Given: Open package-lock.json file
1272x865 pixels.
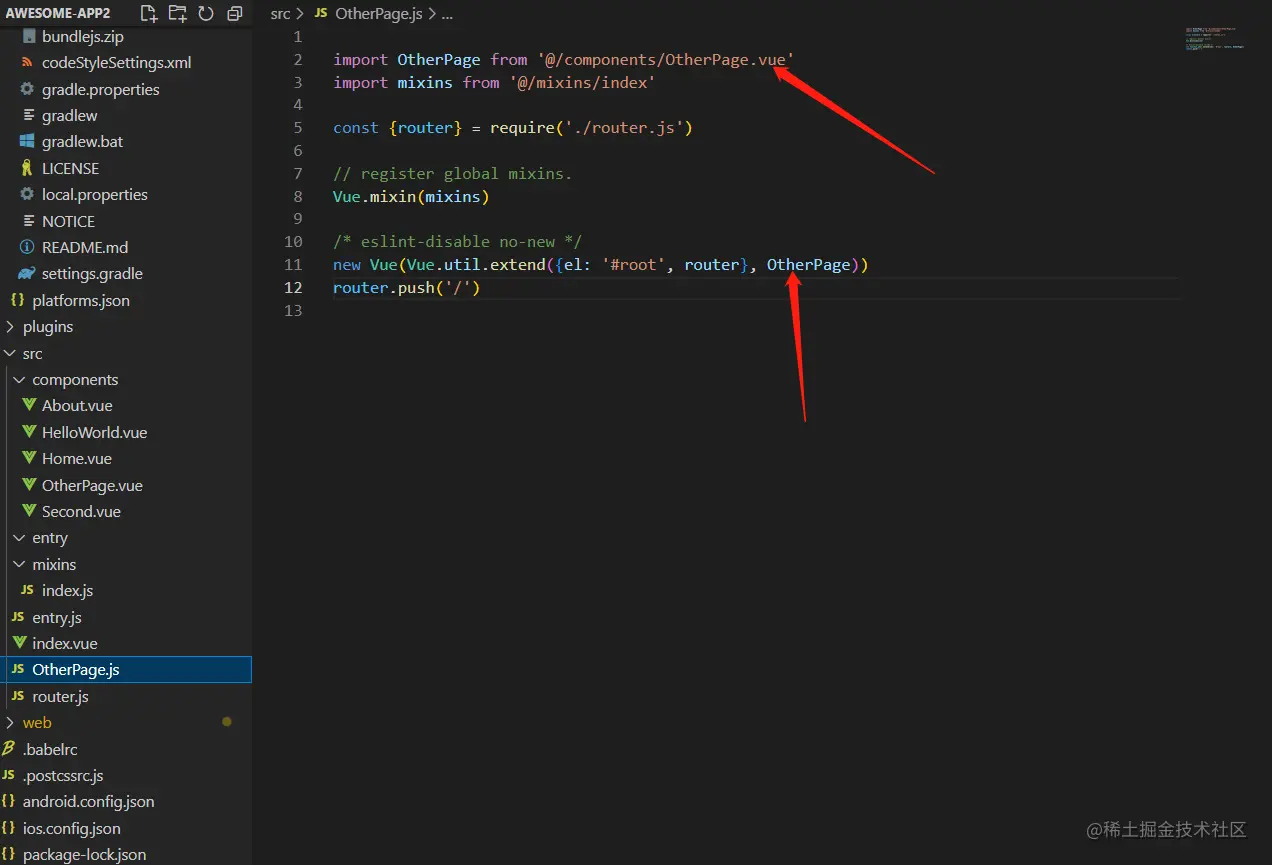Looking at the screenshot, I should 84,854.
